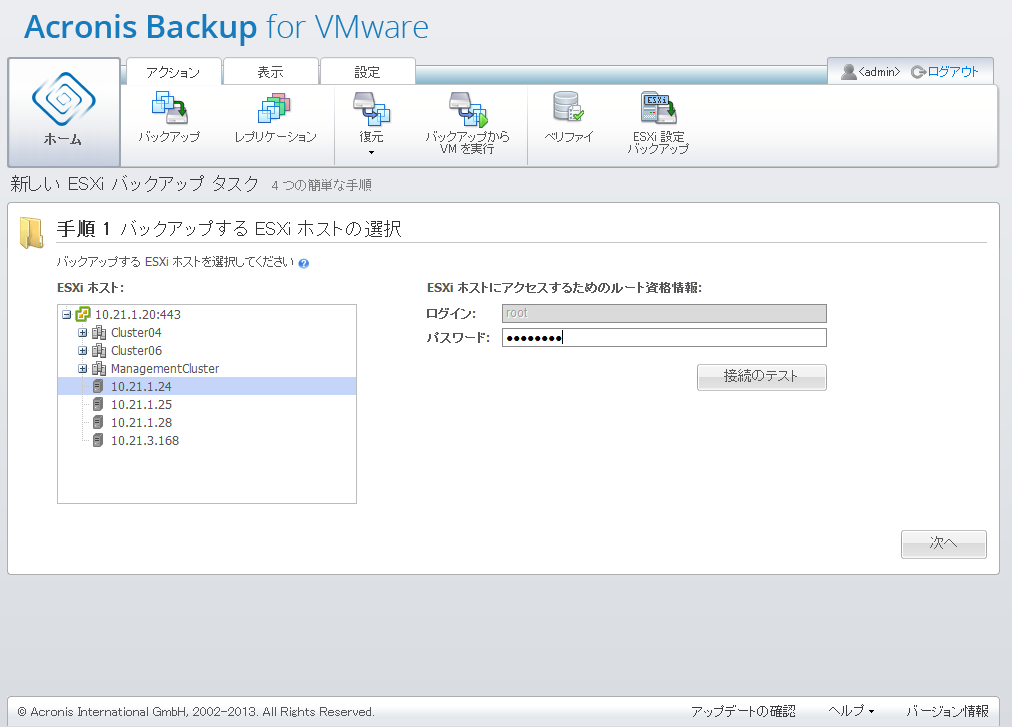Expand the ManagementCluster tree node
The image size is (1012, 727).
coord(83,368)
